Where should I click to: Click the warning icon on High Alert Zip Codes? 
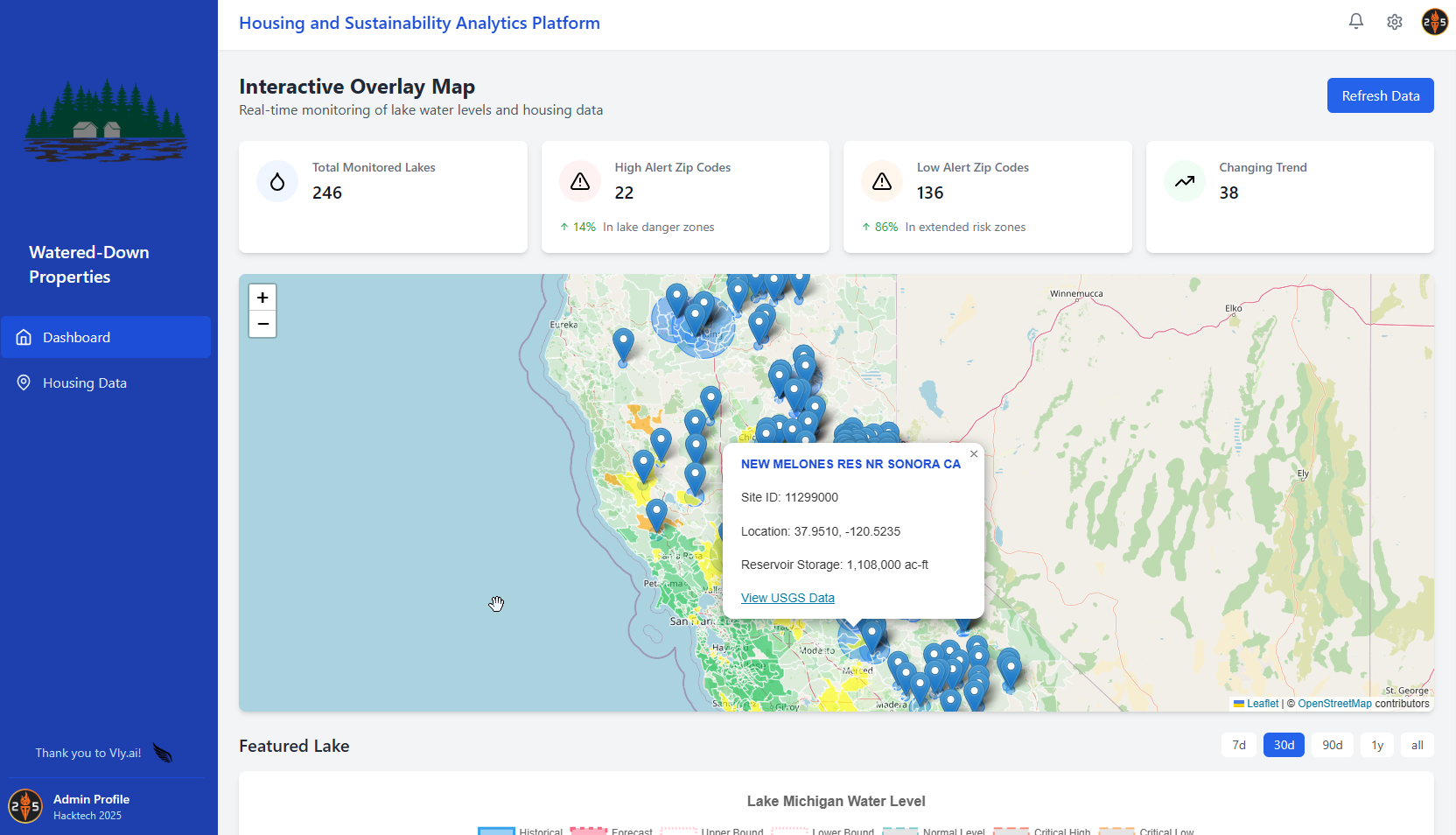tap(580, 181)
